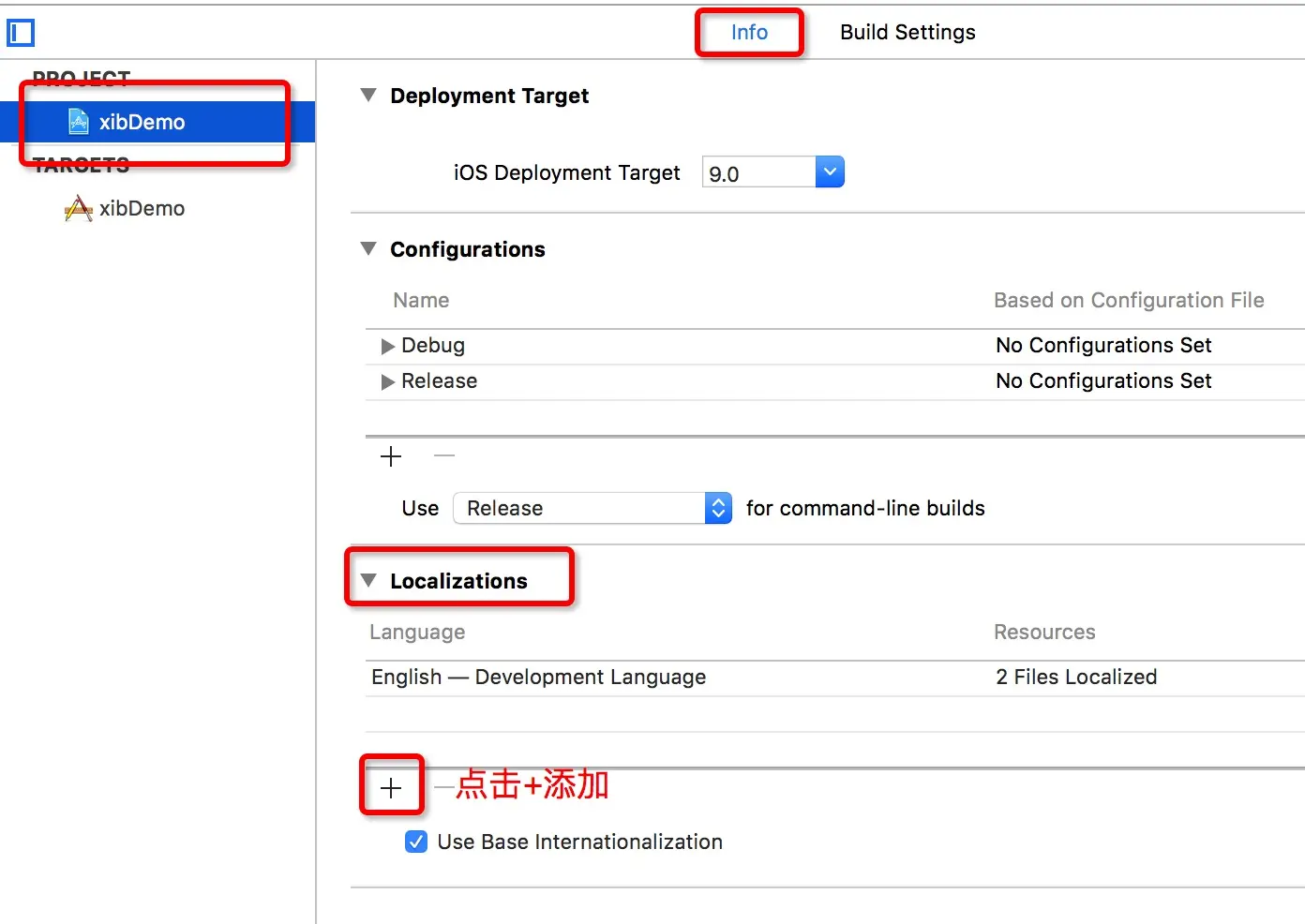The height and width of the screenshot is (924, 1305).
Task: Expand the Debug configuration row
Action: pyautogui.click(x=387, y=347)
